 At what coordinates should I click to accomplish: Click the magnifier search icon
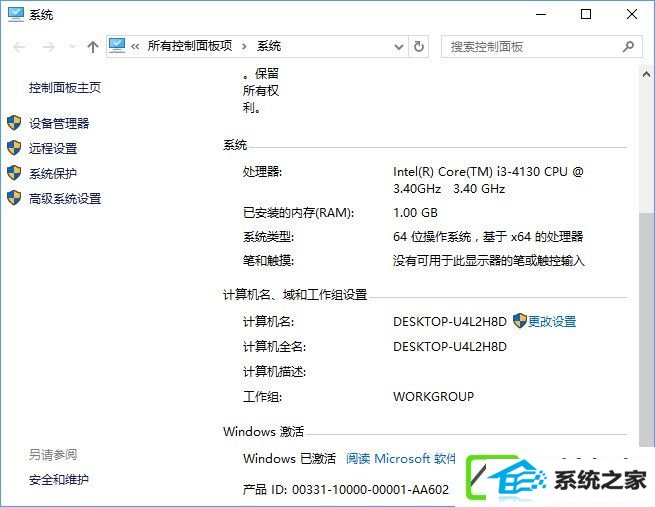[x=628, y=47]
